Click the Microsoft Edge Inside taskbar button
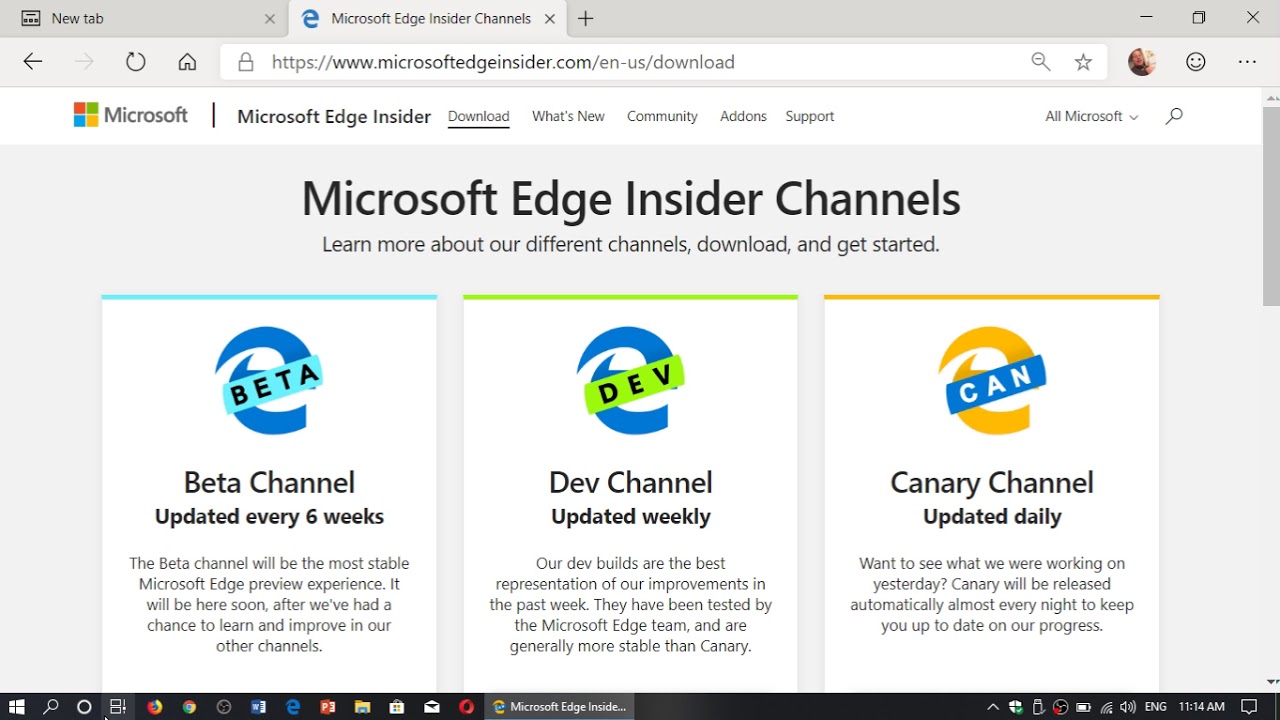This screenshot has width=1280, height=720. click(560, 706)
